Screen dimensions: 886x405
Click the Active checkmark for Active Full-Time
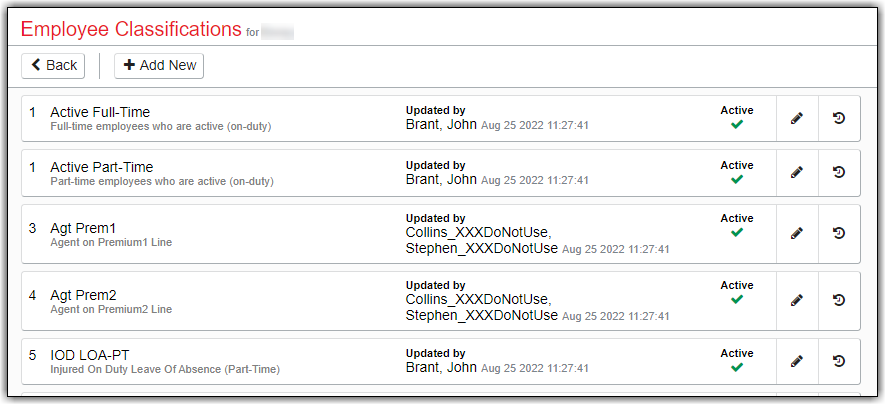(x=737, y=125)
